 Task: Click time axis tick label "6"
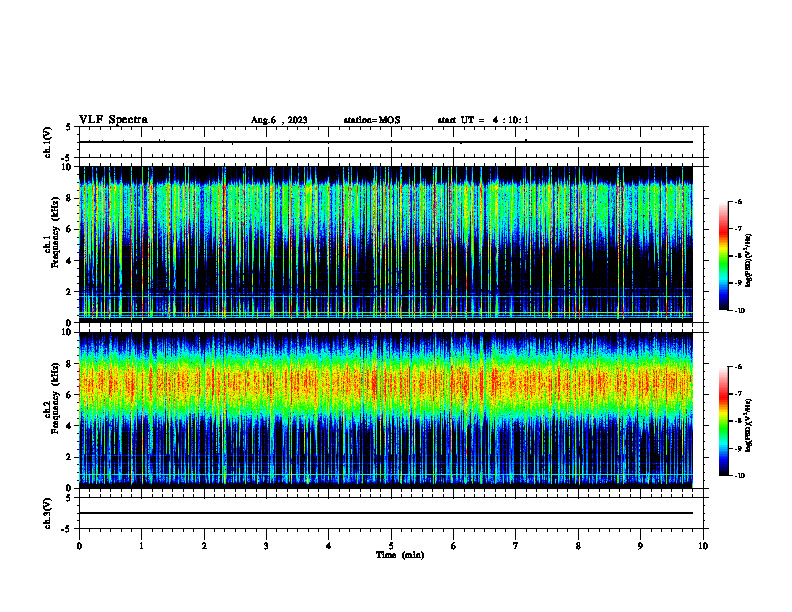[x=454, y=546]
